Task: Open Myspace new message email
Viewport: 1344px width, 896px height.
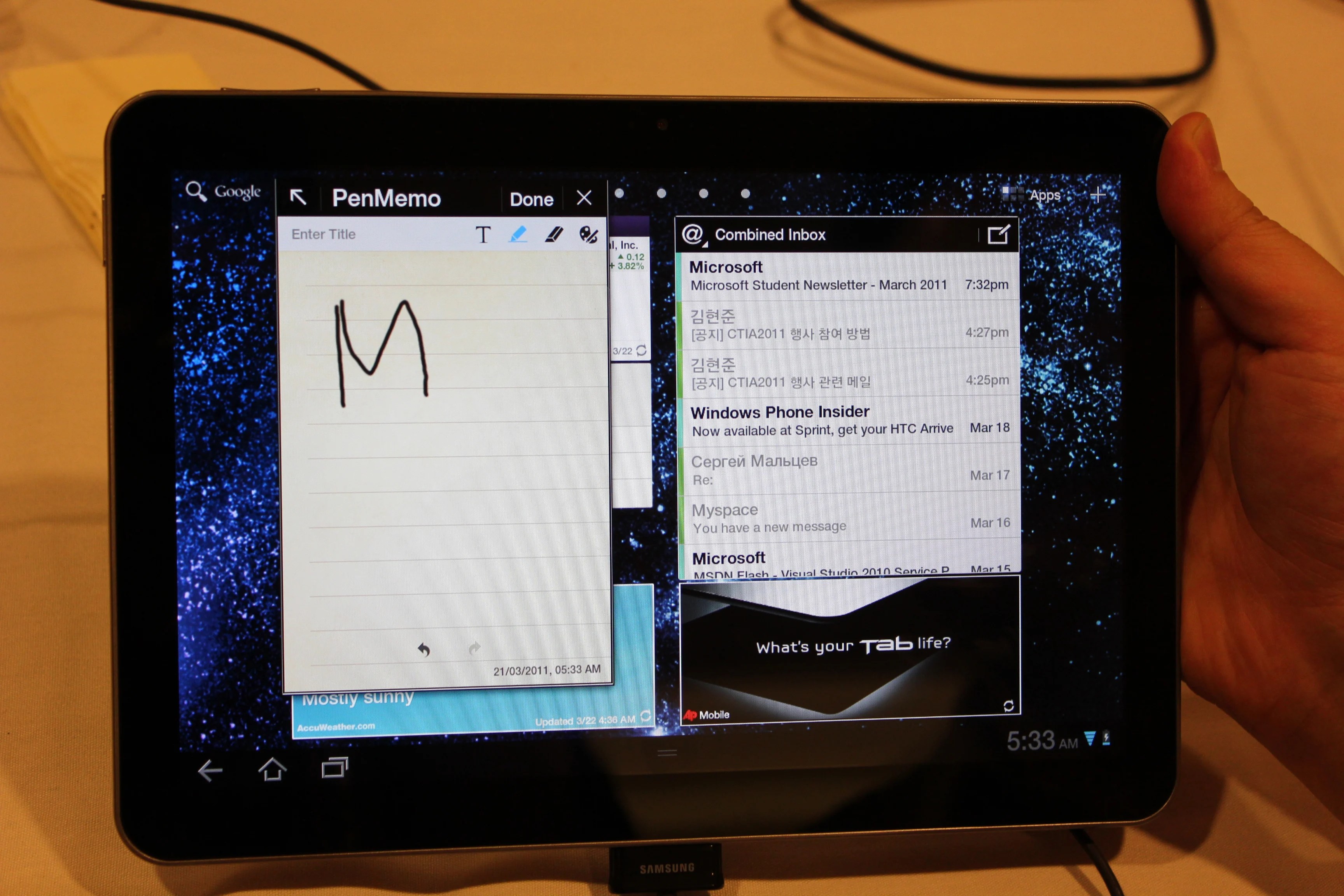Action: (850, 517)
